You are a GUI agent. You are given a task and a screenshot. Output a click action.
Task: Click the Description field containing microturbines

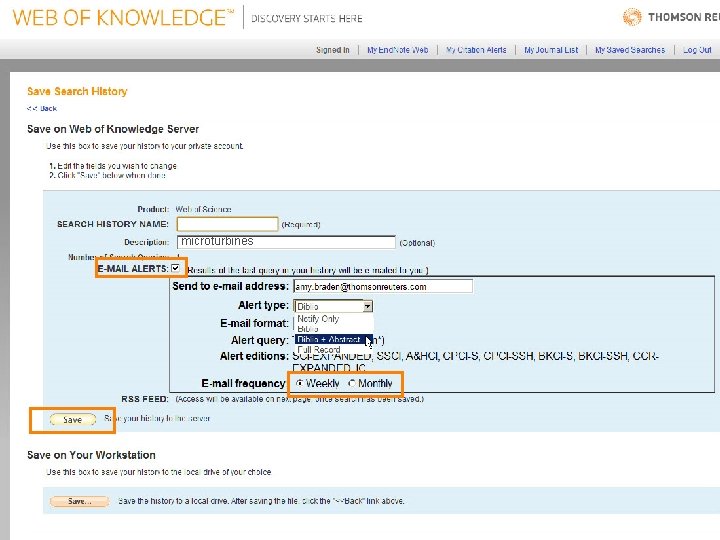click(x=286, y=242)
